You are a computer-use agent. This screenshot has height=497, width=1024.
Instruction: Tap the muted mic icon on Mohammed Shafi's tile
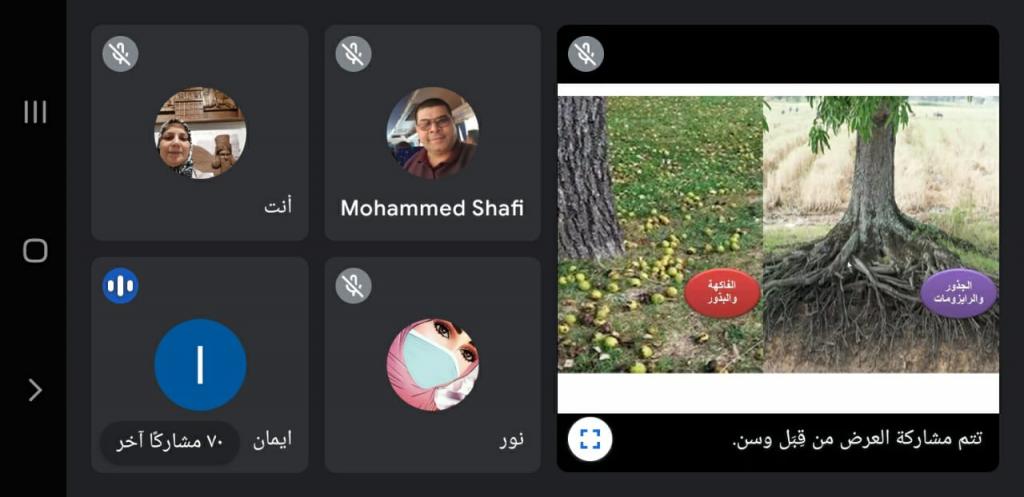(353, 54)
